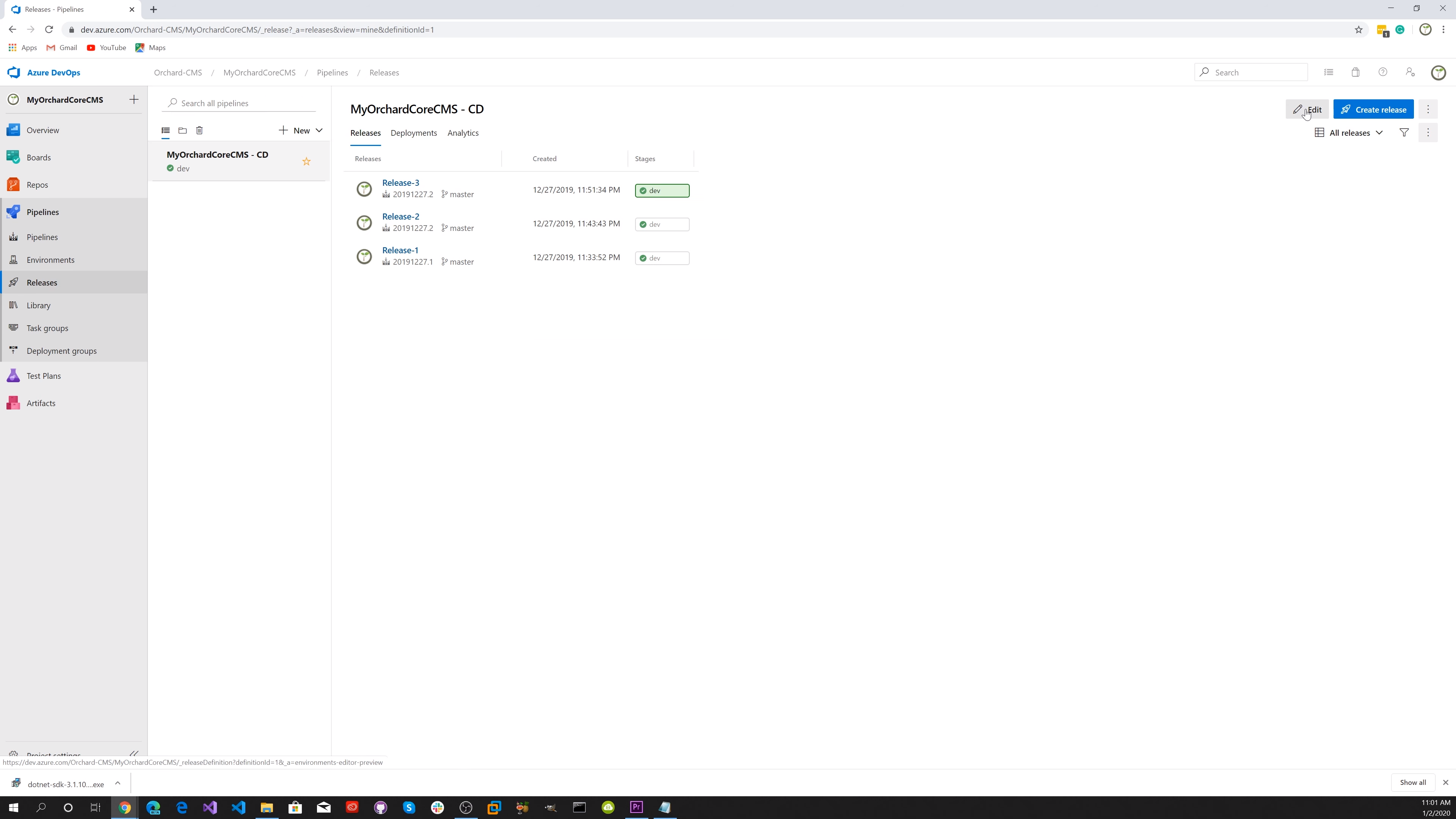The height and width of the screenshot is (819, 1456).
Task: Toggle favorite star for MyOrchardCoreCMS - CD
Action: click(x=306, y=162)
